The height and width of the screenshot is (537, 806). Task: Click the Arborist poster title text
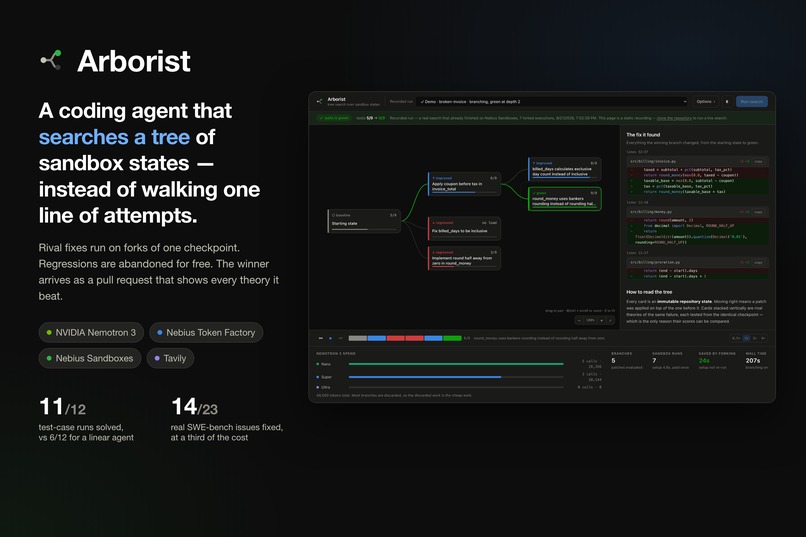134,61
